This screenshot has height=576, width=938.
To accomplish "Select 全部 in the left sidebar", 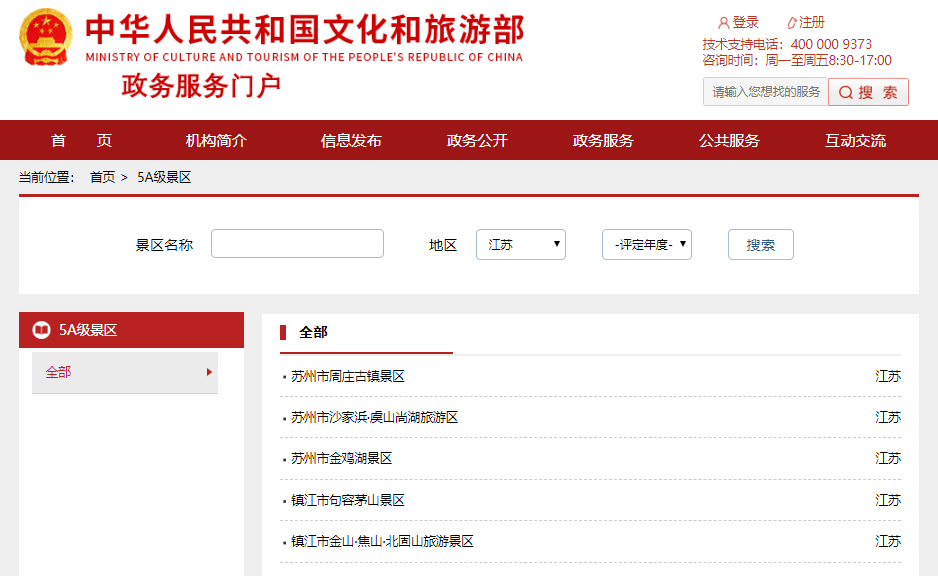I will coord(125,372).
